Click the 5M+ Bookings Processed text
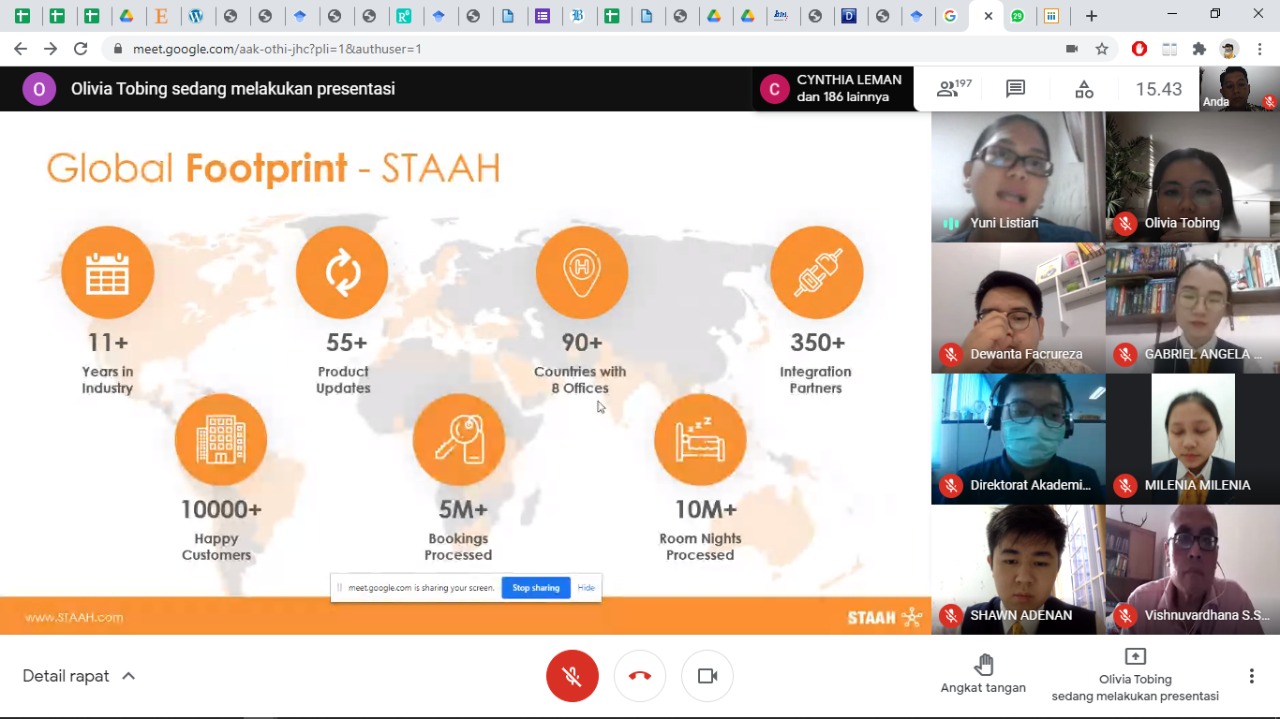This screenshot has width=1280, height=719. click(x=459, y=529)
